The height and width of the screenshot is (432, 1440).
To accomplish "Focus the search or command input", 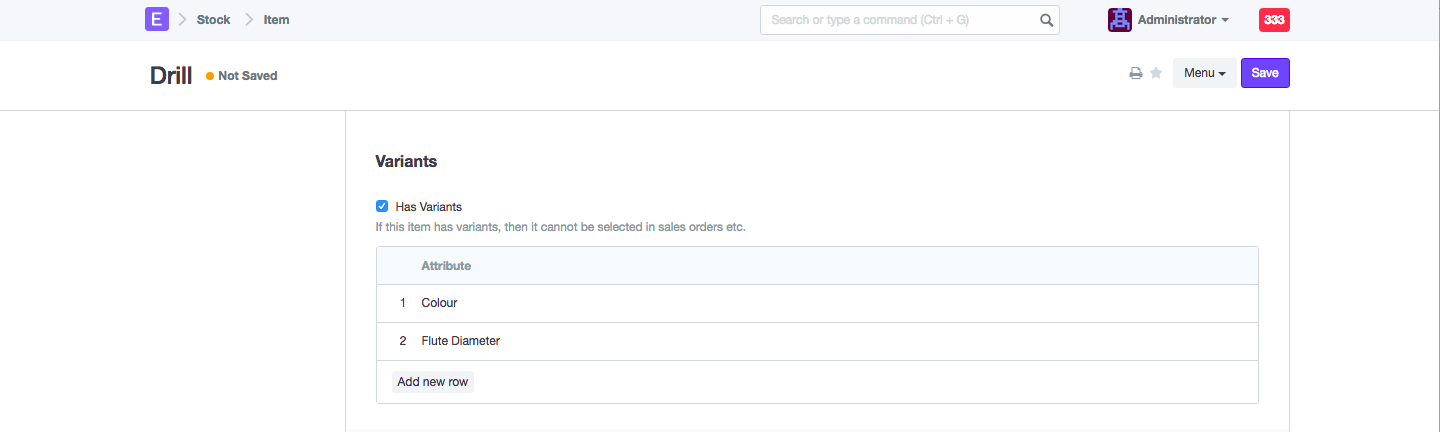I will tap(900, 20).
